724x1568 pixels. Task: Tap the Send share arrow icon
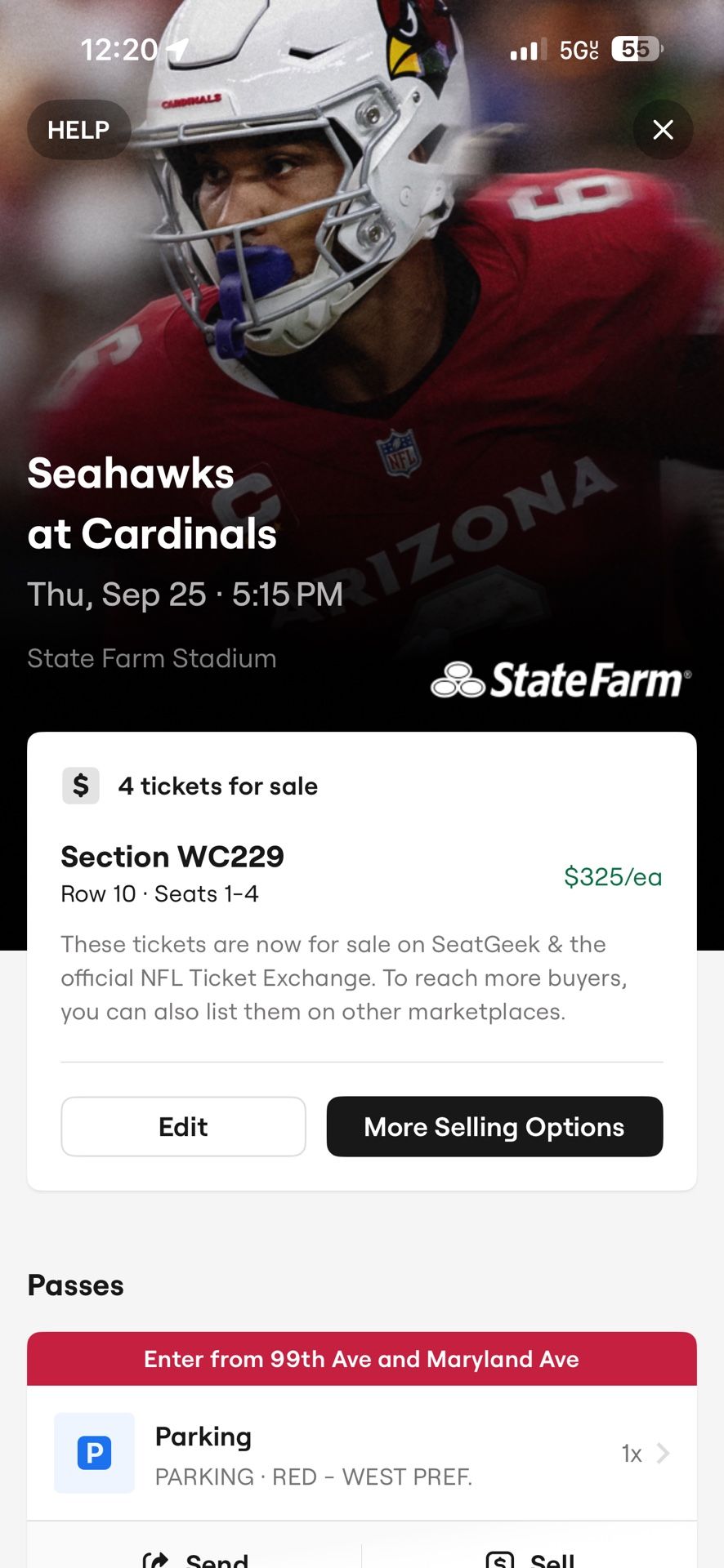(155, 1558)
